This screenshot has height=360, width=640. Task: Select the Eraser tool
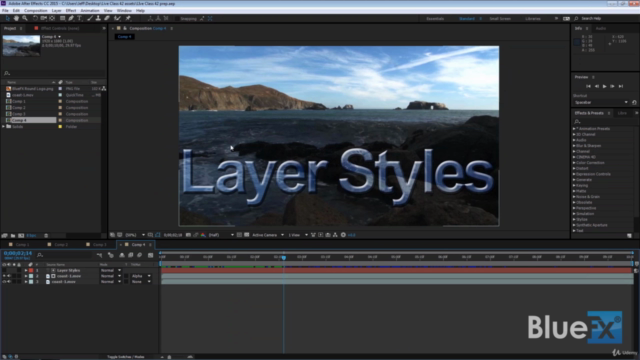point(107,18)
